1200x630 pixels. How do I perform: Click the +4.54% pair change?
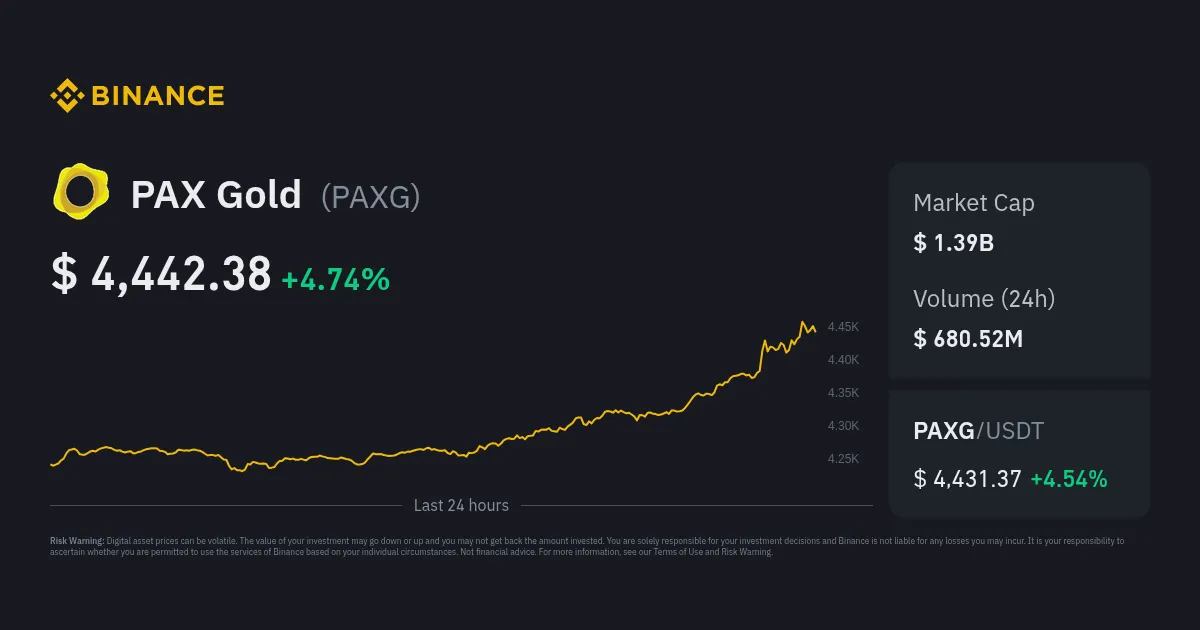click(x=1069, y=479)
